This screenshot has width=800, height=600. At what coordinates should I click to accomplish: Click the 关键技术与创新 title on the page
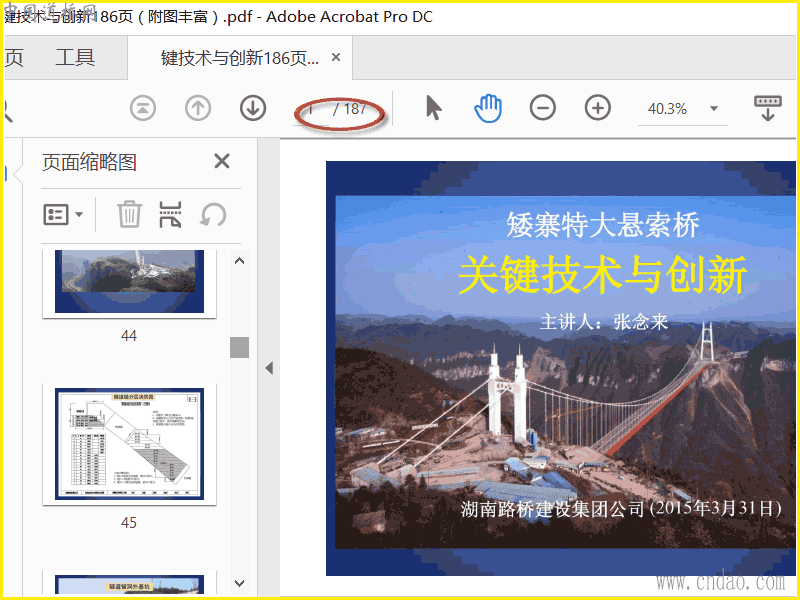coord(603,274)
